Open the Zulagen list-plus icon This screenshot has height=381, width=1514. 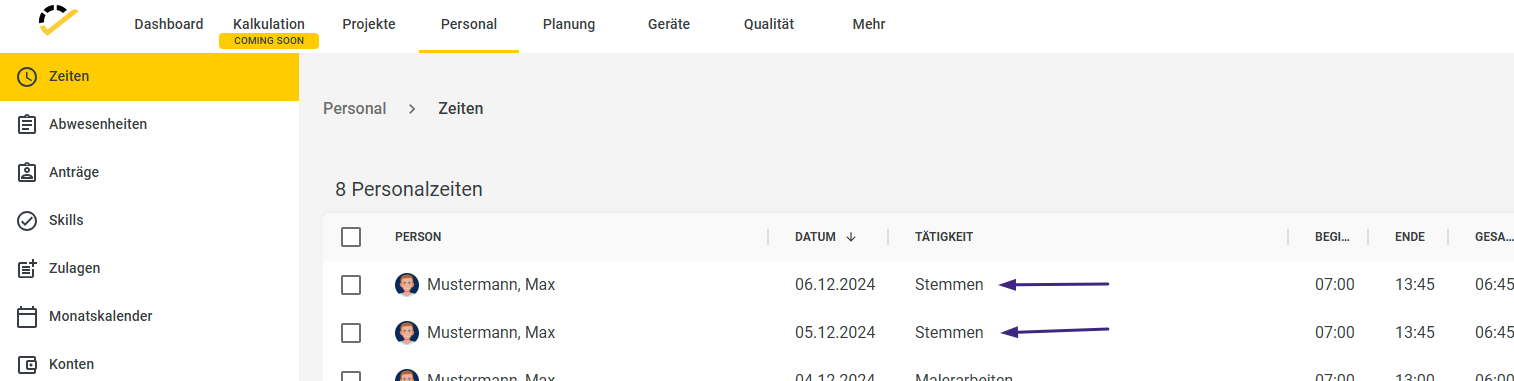tap(28, 269)
